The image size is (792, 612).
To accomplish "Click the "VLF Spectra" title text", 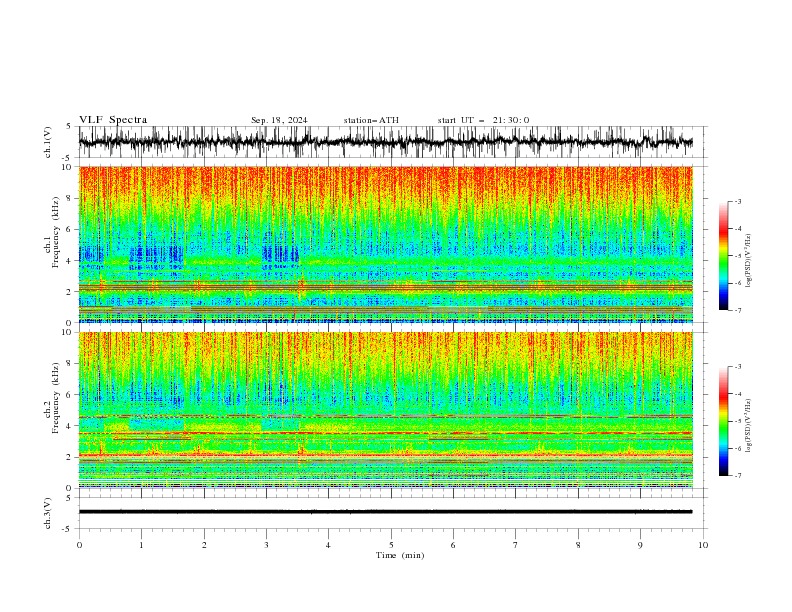I will (x=113, y=120).
